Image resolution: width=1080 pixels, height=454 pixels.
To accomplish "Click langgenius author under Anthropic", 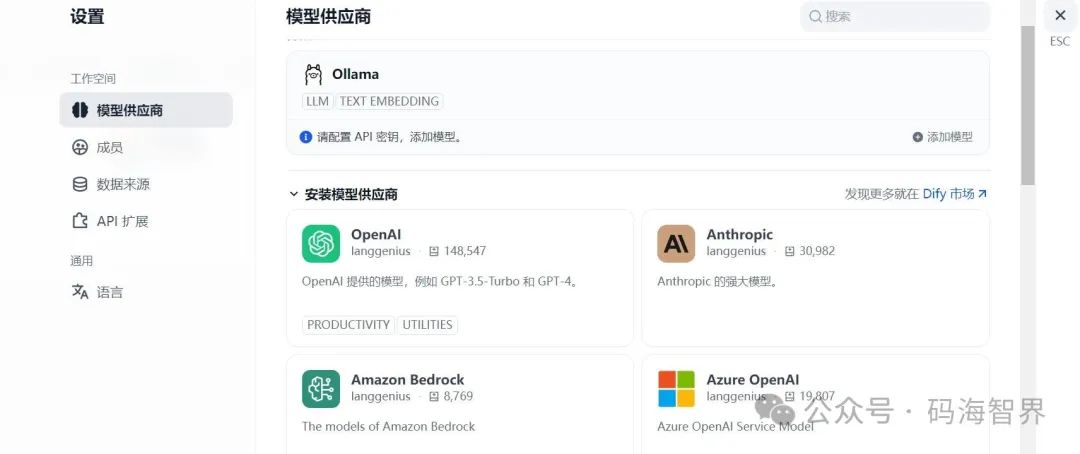I will [736, 251].
